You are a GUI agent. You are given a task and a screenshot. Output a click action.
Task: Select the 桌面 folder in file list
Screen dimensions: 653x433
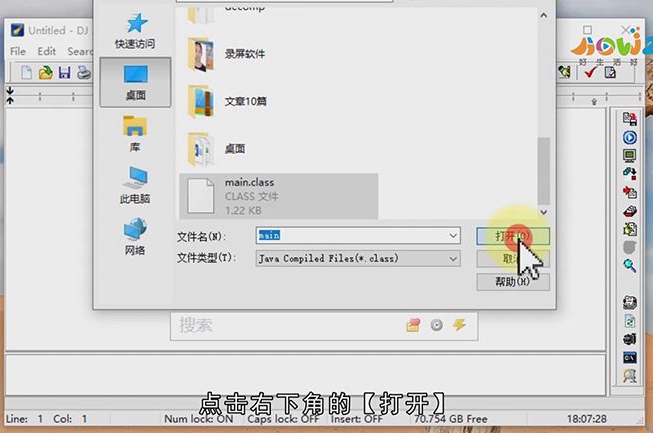[x=217, y=149]
